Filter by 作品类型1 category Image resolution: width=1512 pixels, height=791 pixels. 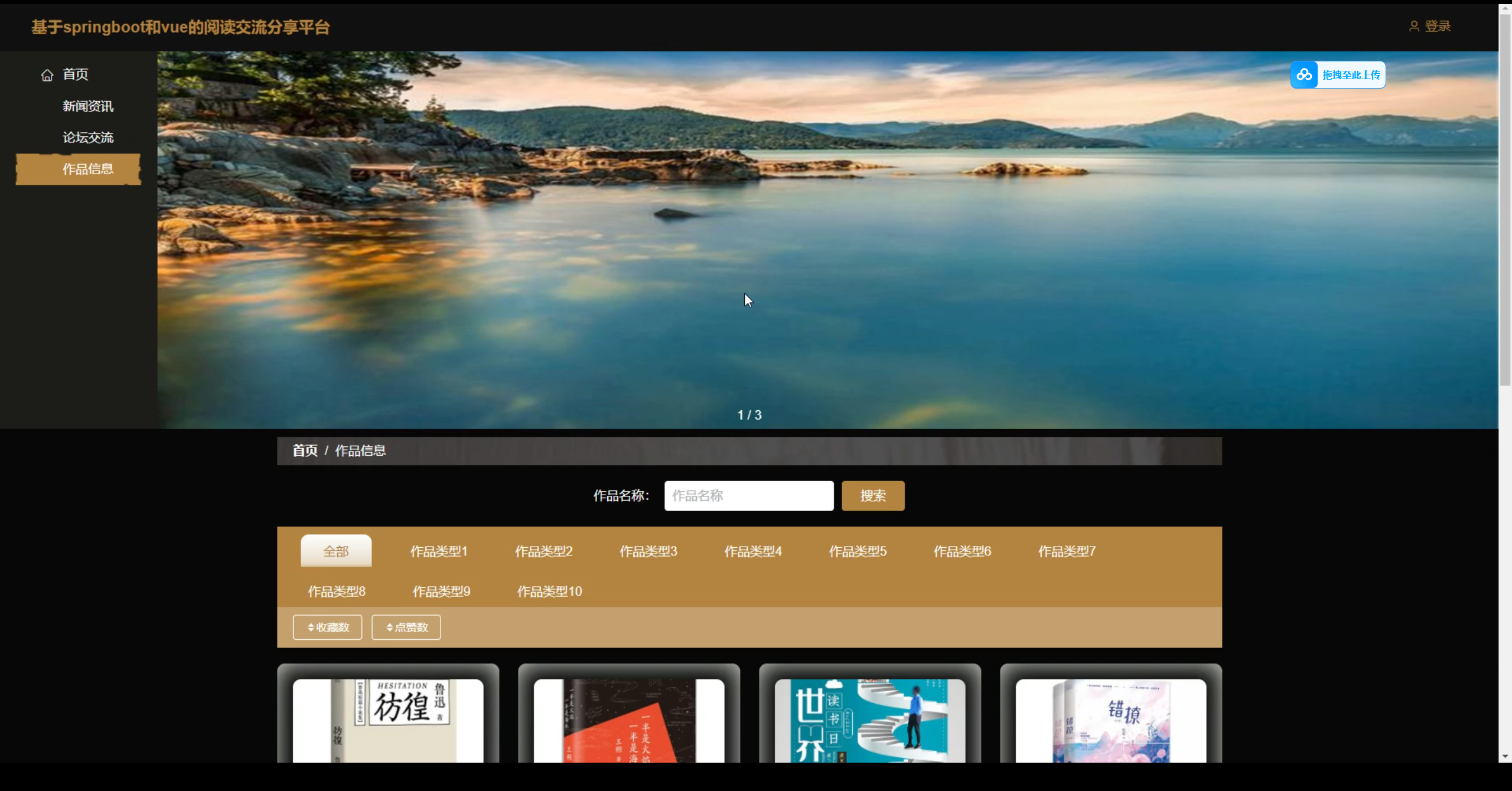[439, 551]
